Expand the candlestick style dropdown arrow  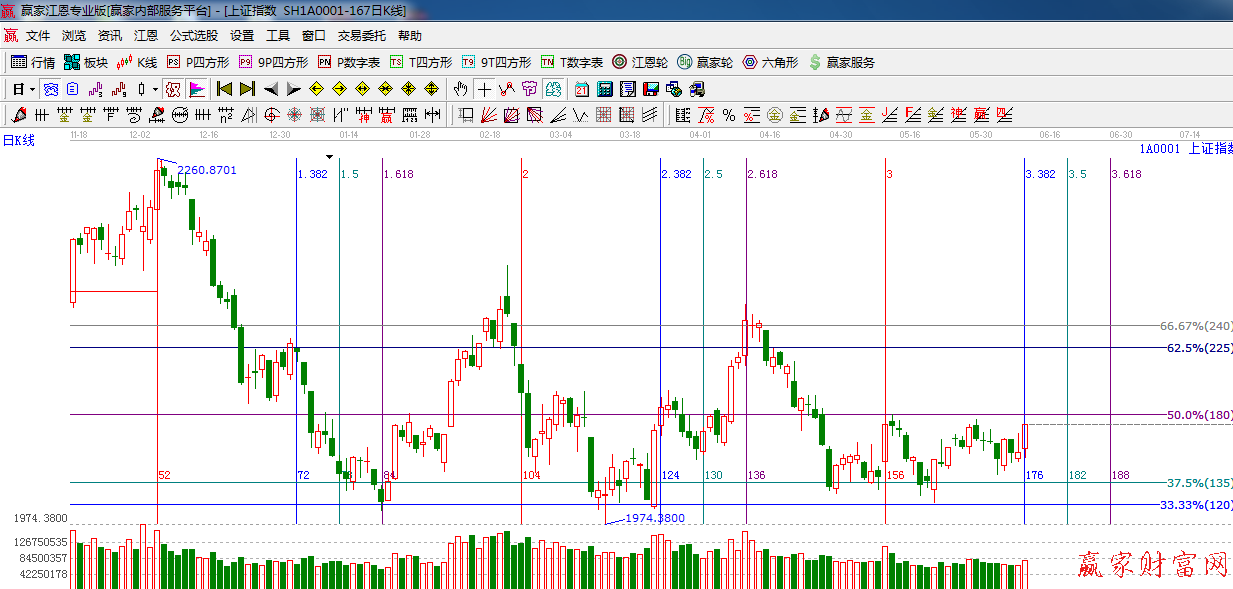tap(154, 89)
